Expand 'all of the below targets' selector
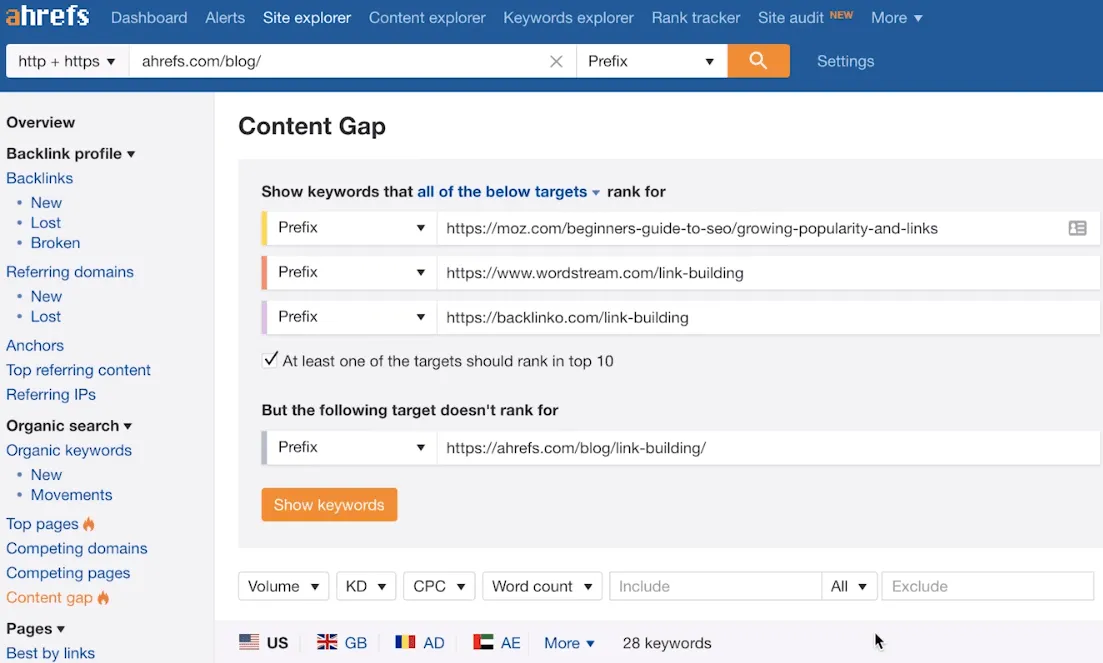1103x663 pixels. pyautogui.click(x=508, y=192)
